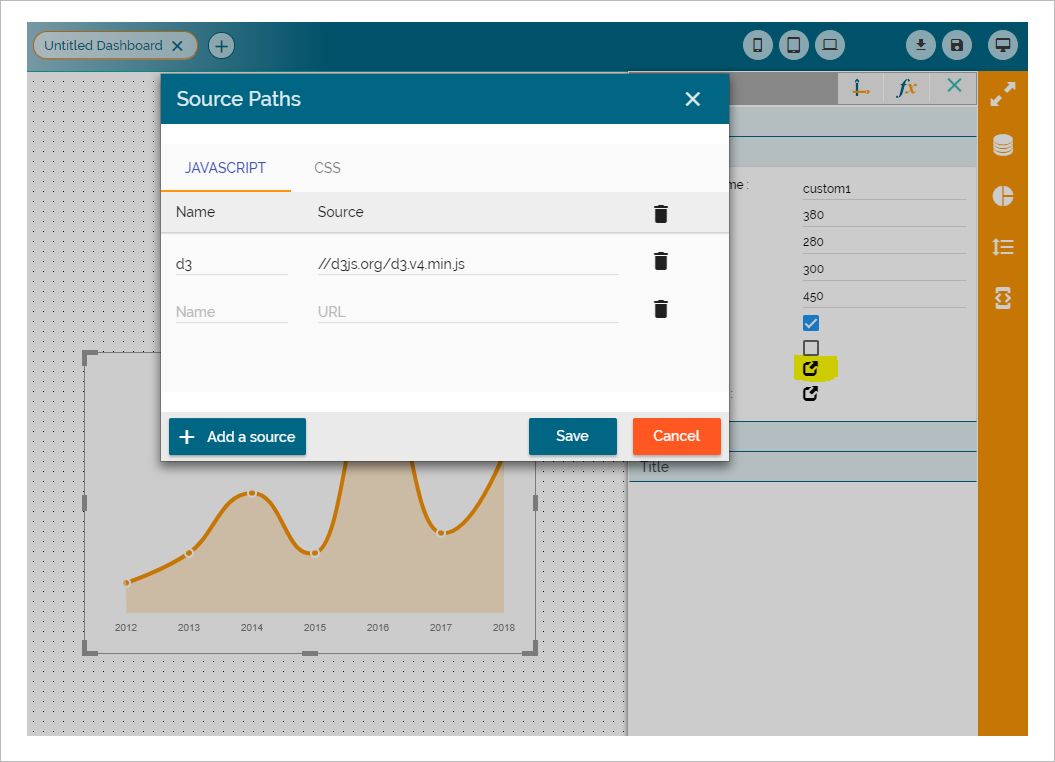Viewport: 1055px width, 762px height.
Task: Open the preview monitor icon
Action: pos(1003,45)
